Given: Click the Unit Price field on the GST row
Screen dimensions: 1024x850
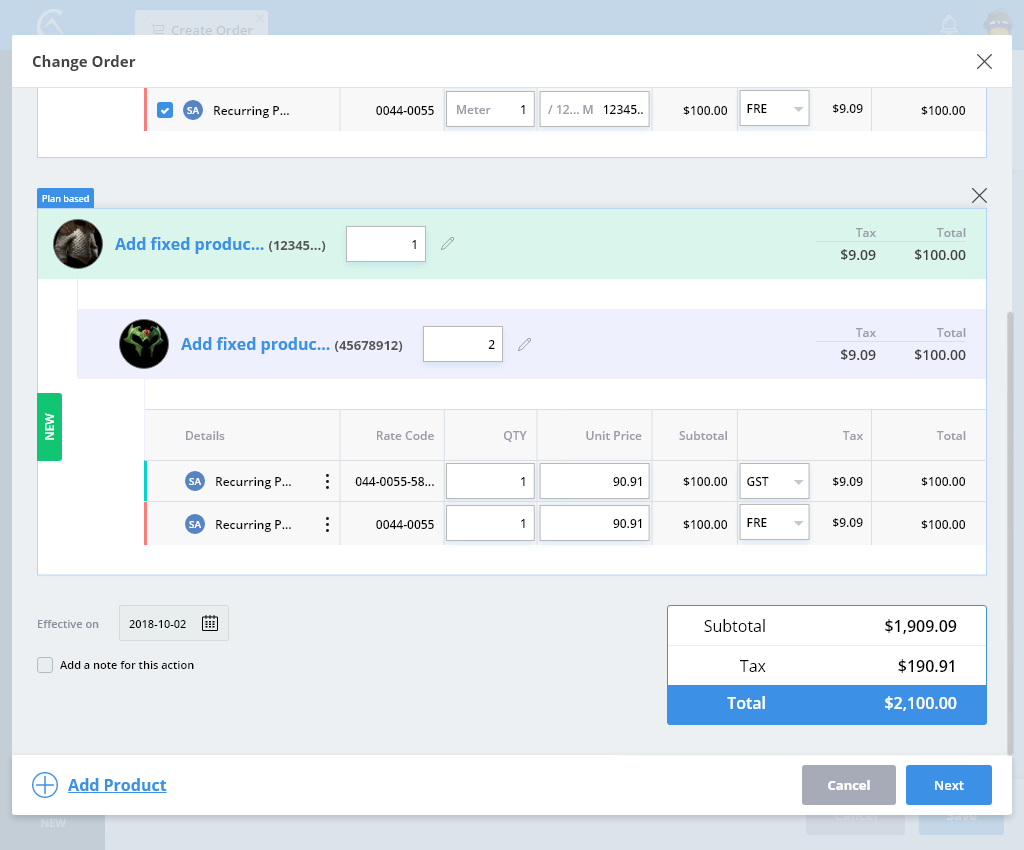Looking at the screenshot, I should pos(594,482).
